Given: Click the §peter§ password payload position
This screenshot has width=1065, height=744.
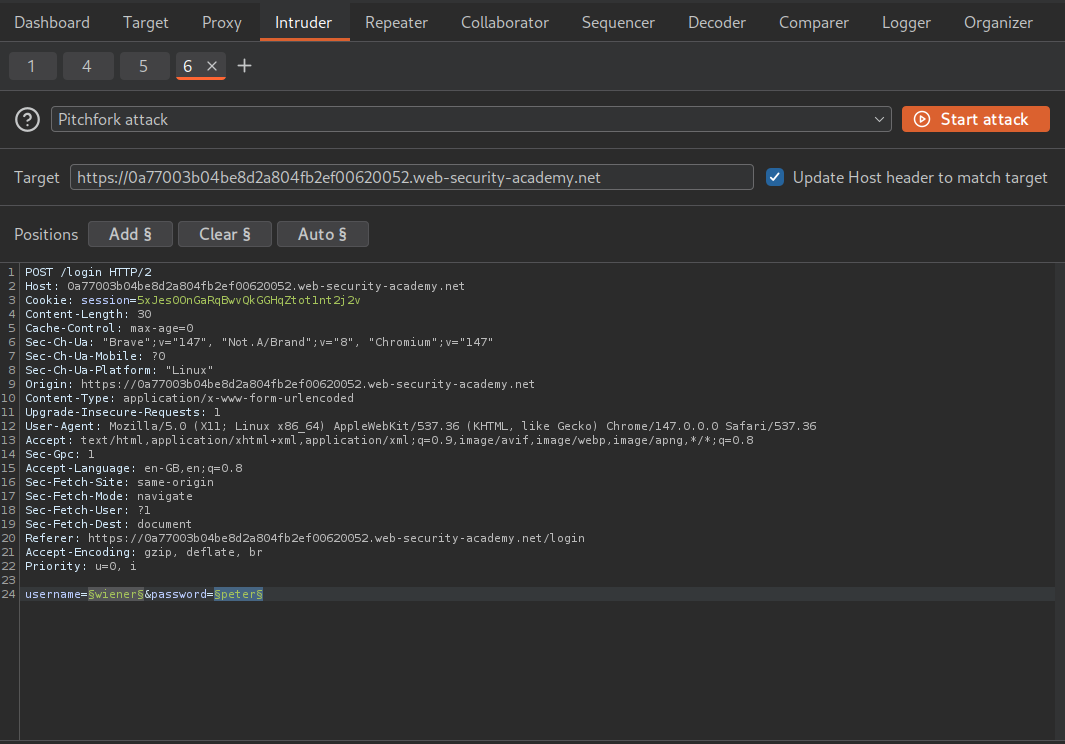Looking at the screenshot, I should (x=238, y=594).
